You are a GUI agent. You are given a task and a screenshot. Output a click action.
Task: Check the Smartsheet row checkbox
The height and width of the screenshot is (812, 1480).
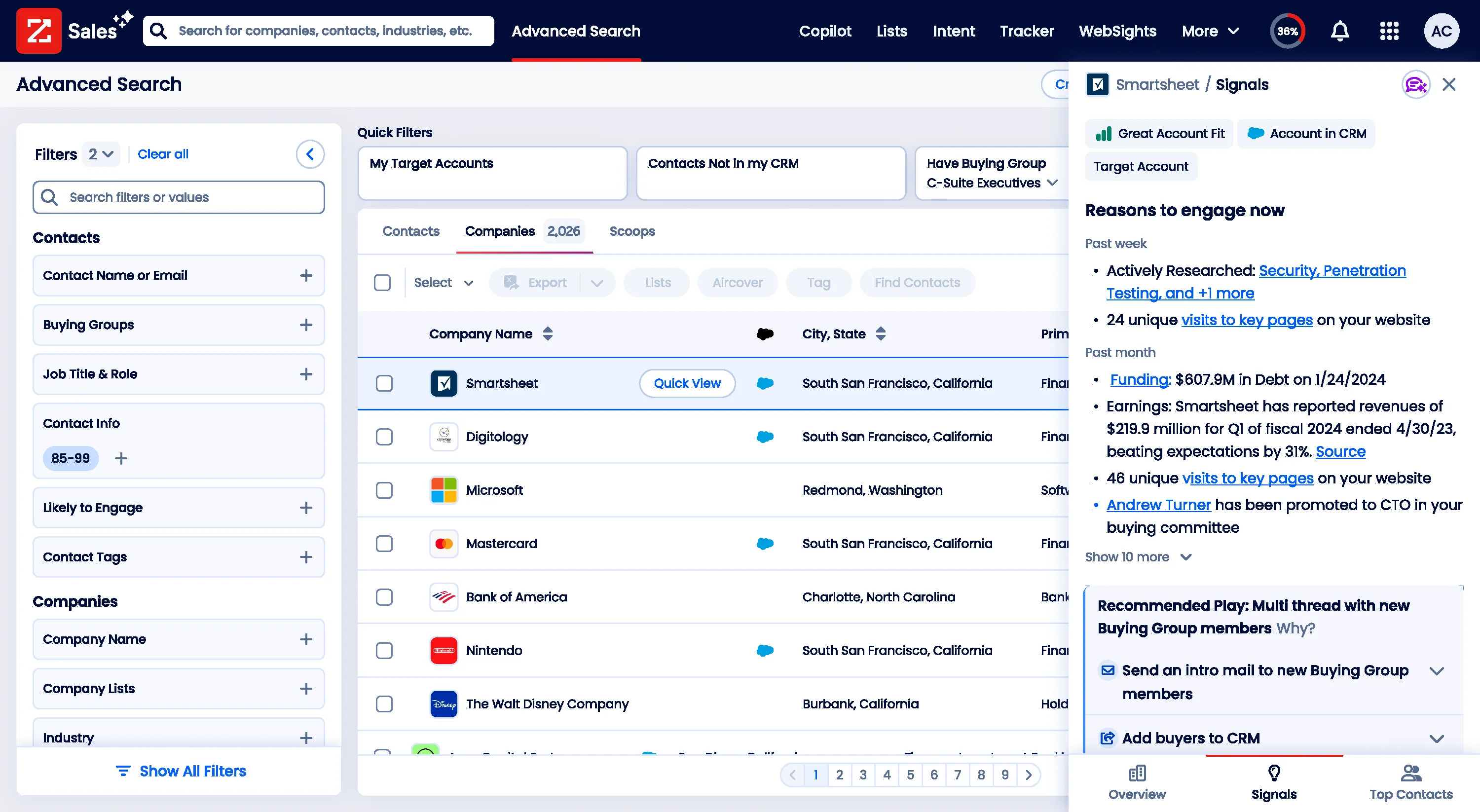click(384, 383)
